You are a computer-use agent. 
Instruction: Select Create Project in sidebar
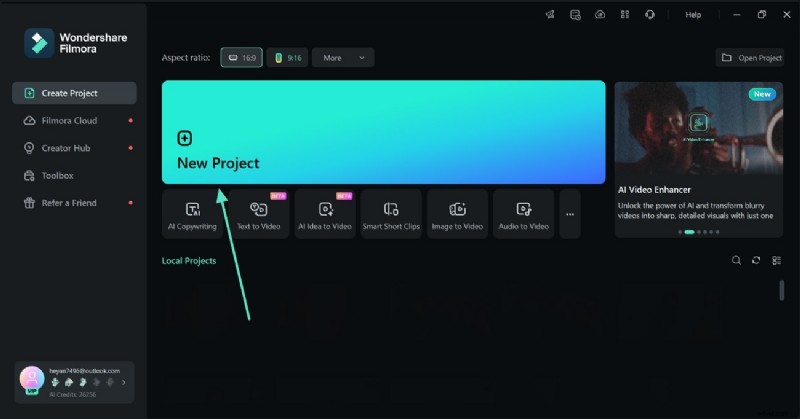(x=74, y=93)
